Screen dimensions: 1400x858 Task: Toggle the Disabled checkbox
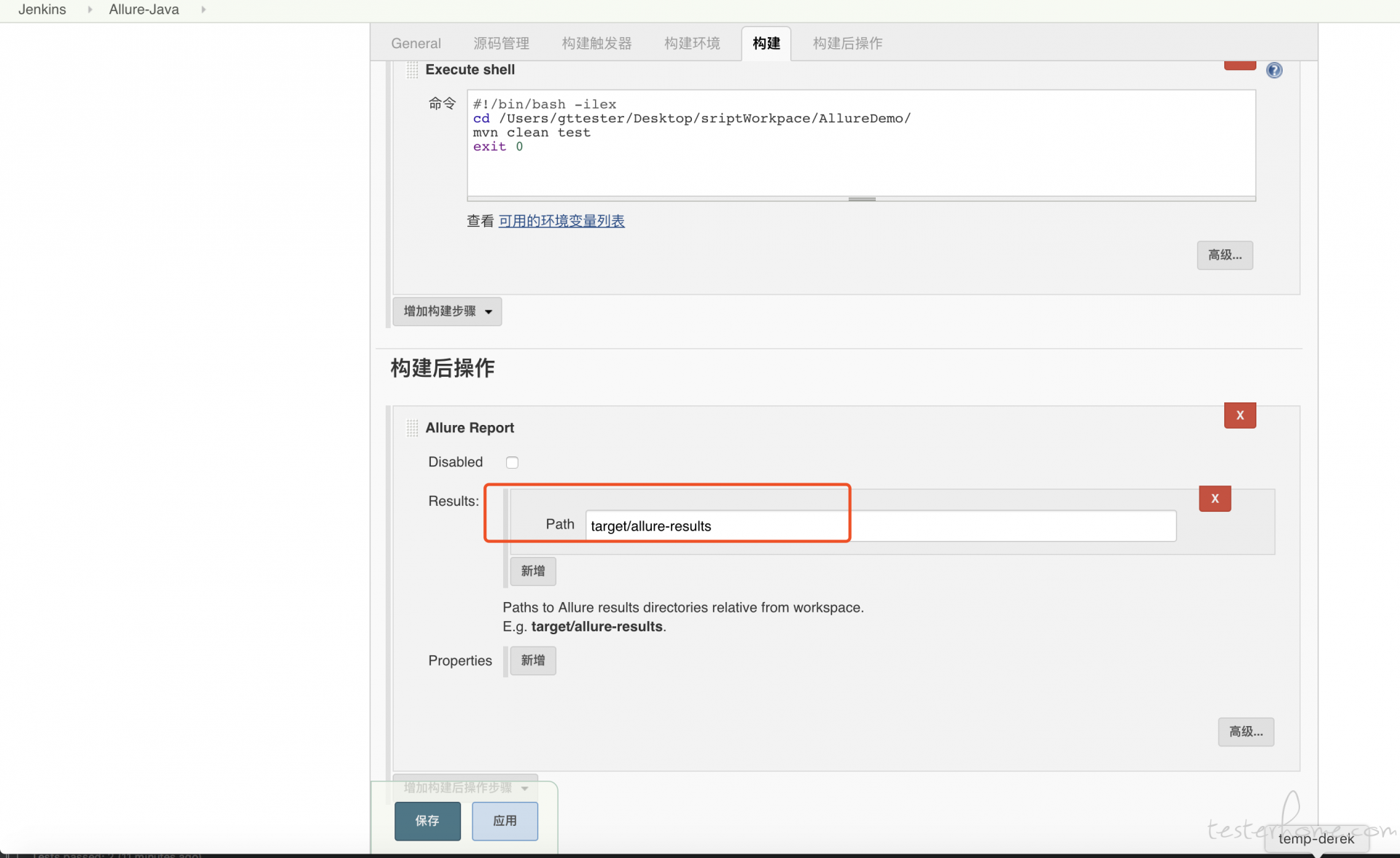tap(512, 462)
